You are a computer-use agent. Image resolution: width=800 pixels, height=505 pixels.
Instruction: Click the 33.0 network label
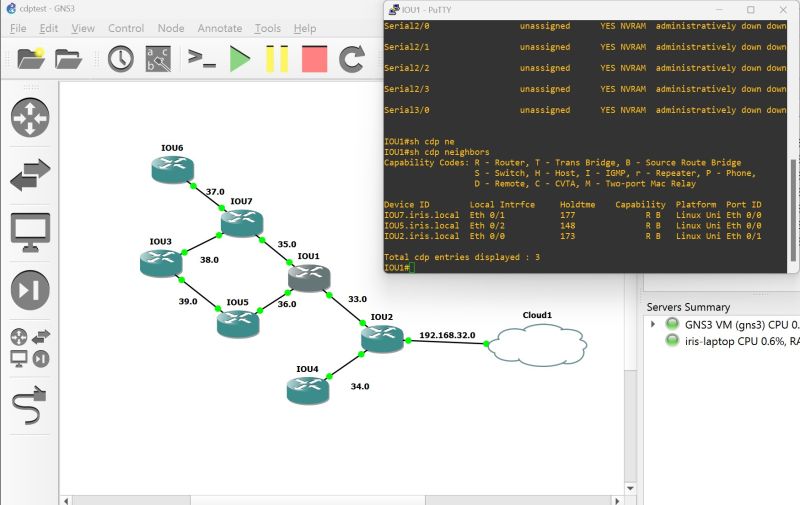pyautogui.click(x=357, y=299)
